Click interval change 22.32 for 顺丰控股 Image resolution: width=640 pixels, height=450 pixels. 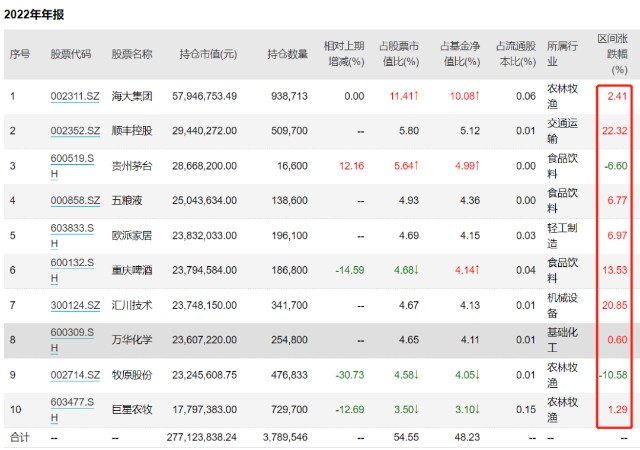[x=615, y=131]
